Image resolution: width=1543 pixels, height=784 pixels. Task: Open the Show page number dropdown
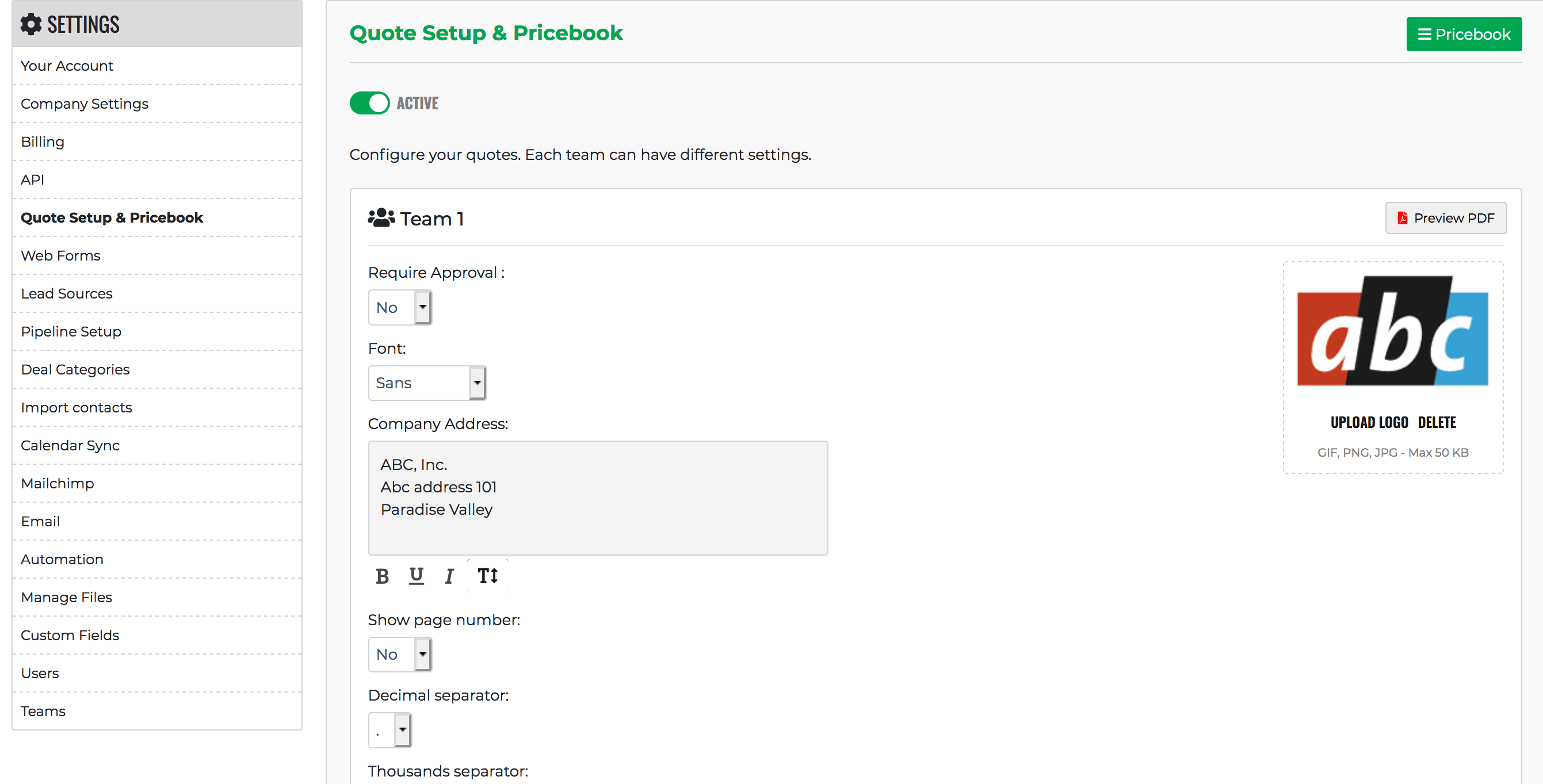(x=399, y=654)
